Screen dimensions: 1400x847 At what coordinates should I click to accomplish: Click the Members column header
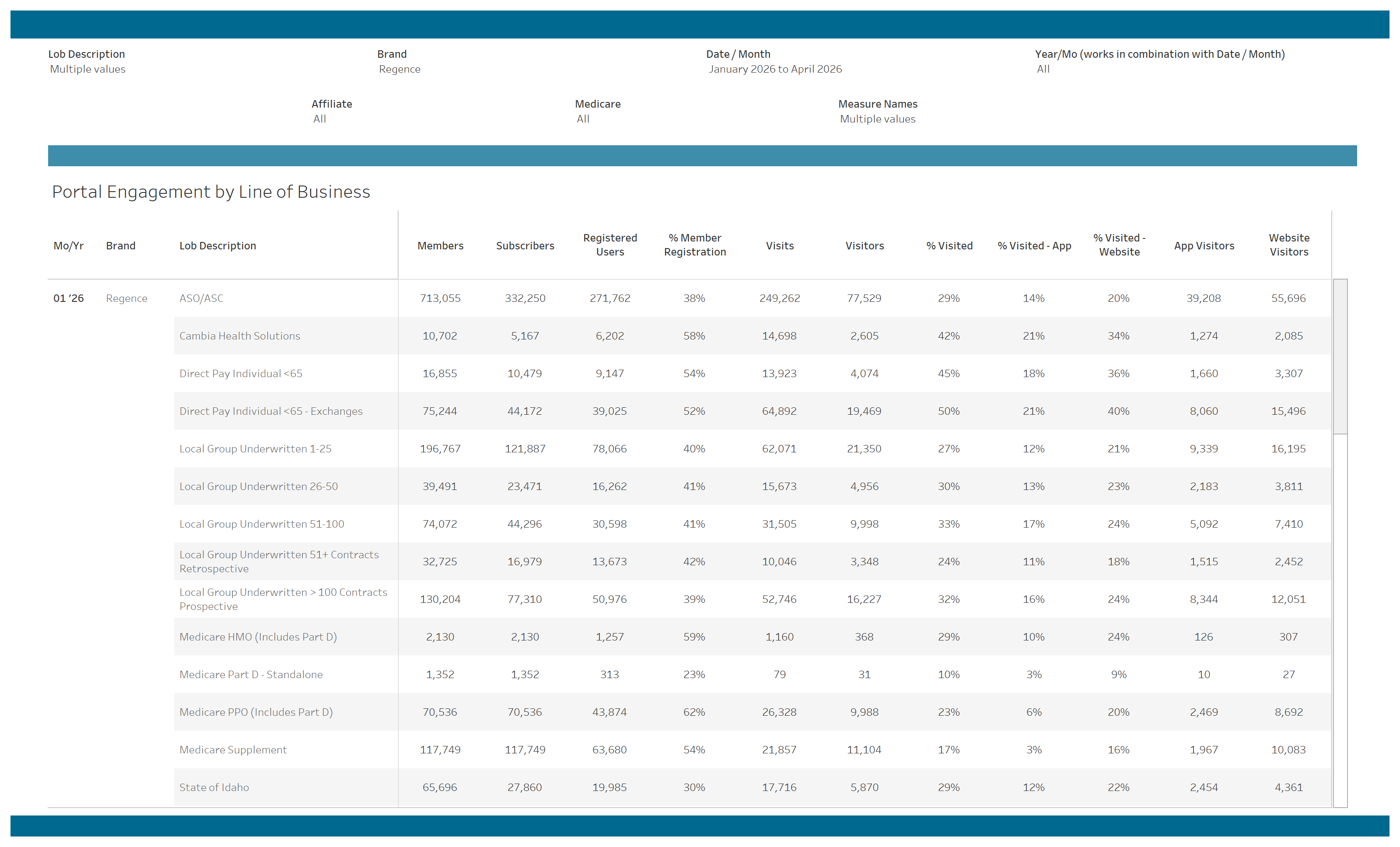click(x=440, y=245)
